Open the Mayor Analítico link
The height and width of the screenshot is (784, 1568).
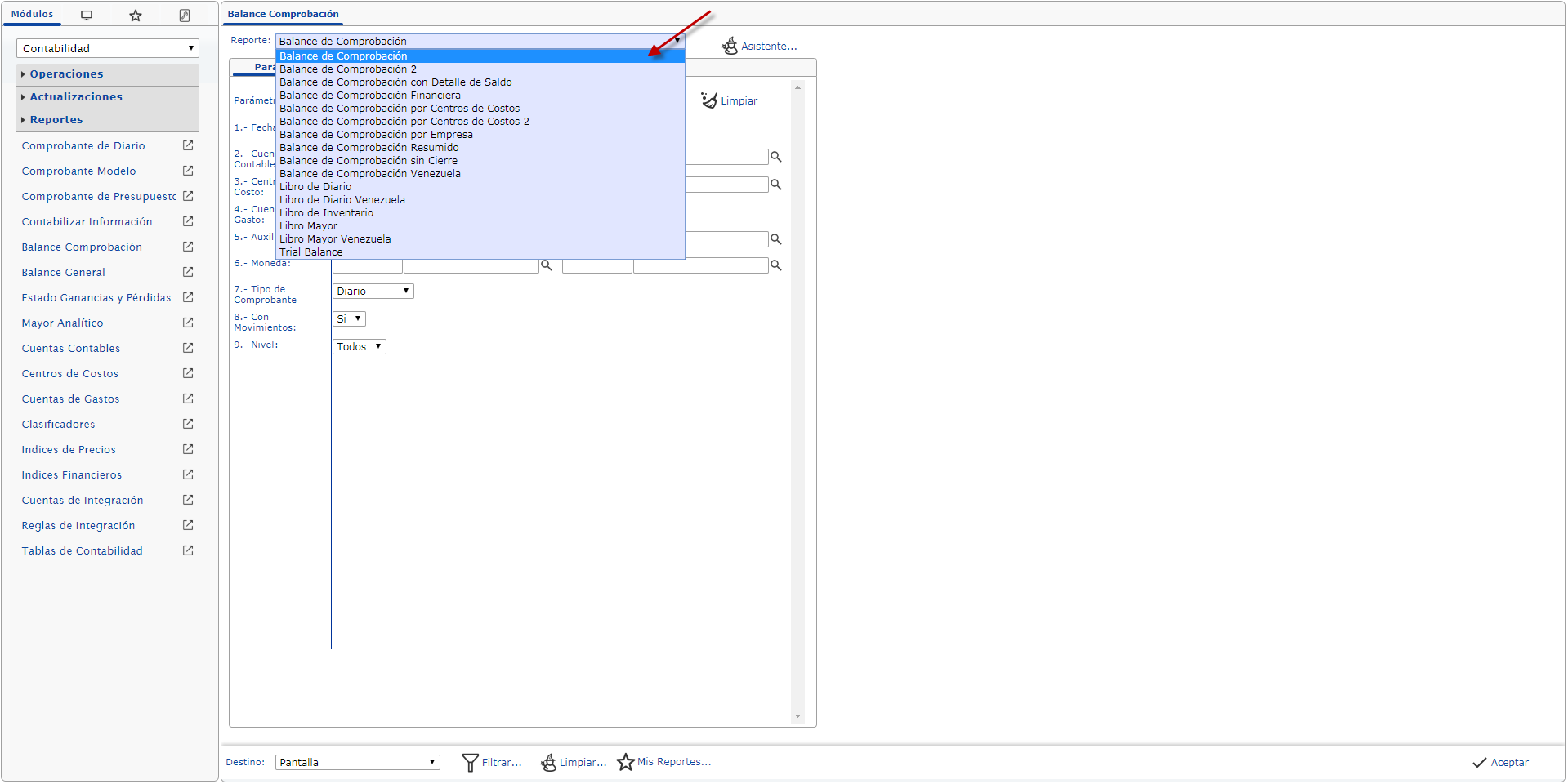pyautogui.click(x=62, y=323)
